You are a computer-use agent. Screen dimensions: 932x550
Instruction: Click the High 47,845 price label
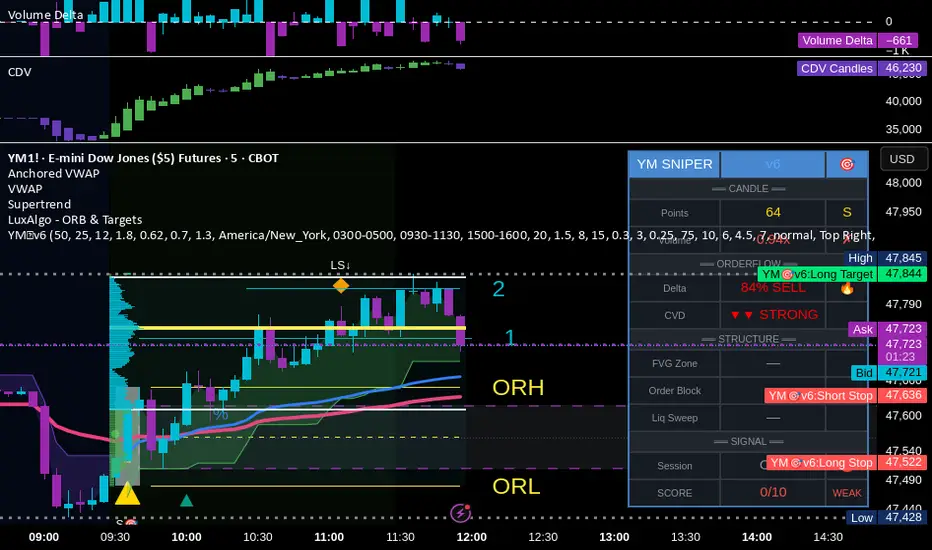click(x=884, y=258)
